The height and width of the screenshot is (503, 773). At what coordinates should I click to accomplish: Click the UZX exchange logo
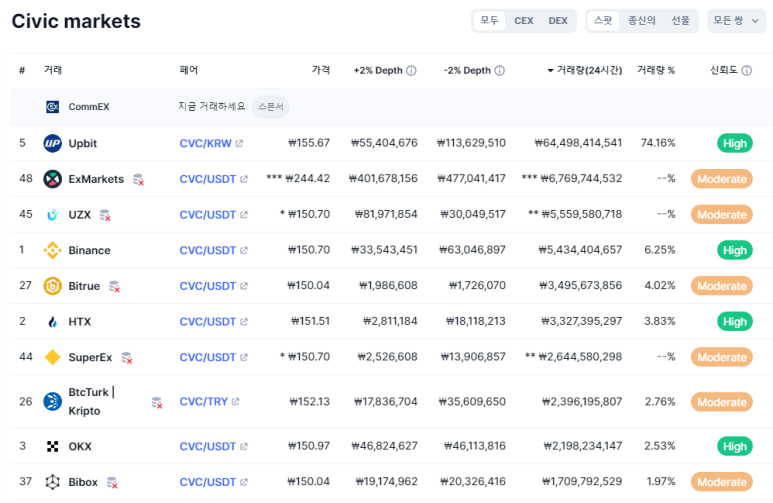(53, 215)
